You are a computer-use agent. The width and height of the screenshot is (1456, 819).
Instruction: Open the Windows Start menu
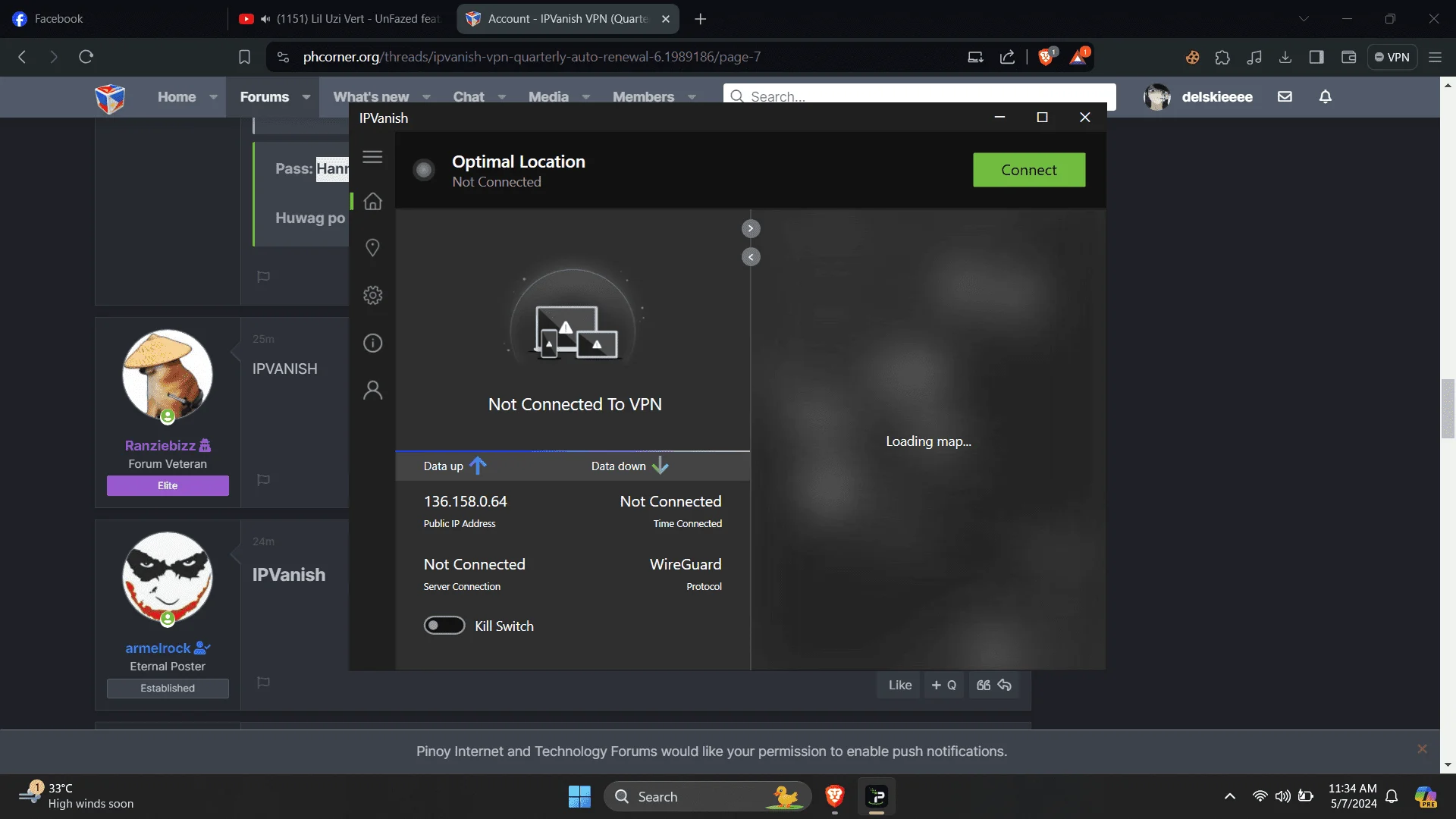click(579, 796)
